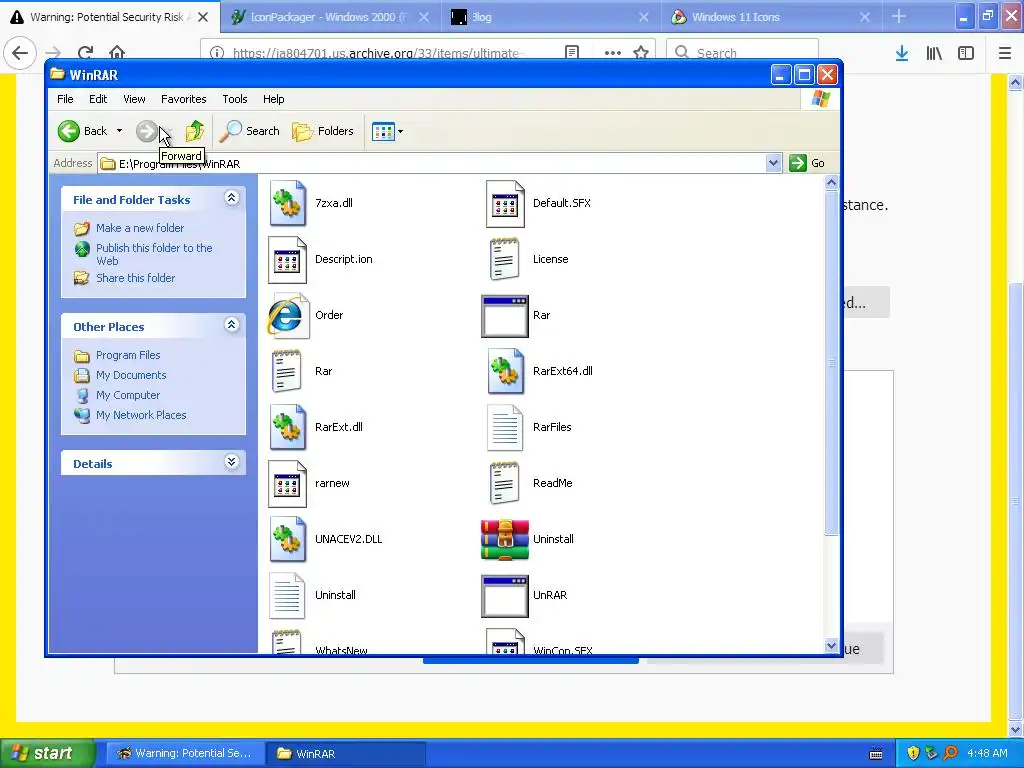Select the Rar text document icon
This screenshot has width=1024, height=768.
287,372
